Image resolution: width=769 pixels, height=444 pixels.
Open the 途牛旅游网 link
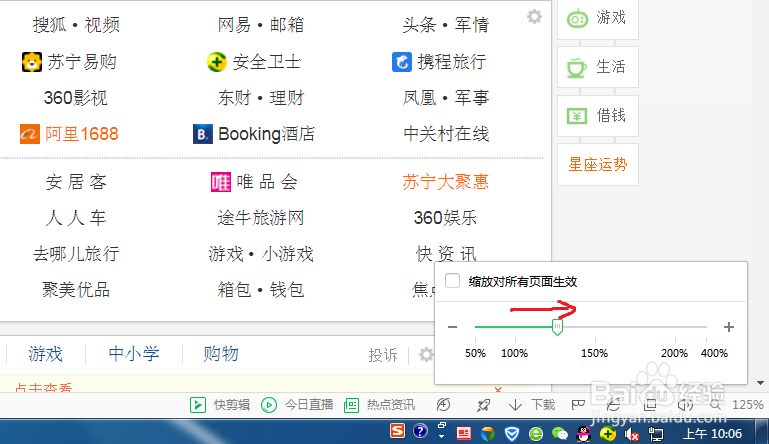click(x=261, y=218)
